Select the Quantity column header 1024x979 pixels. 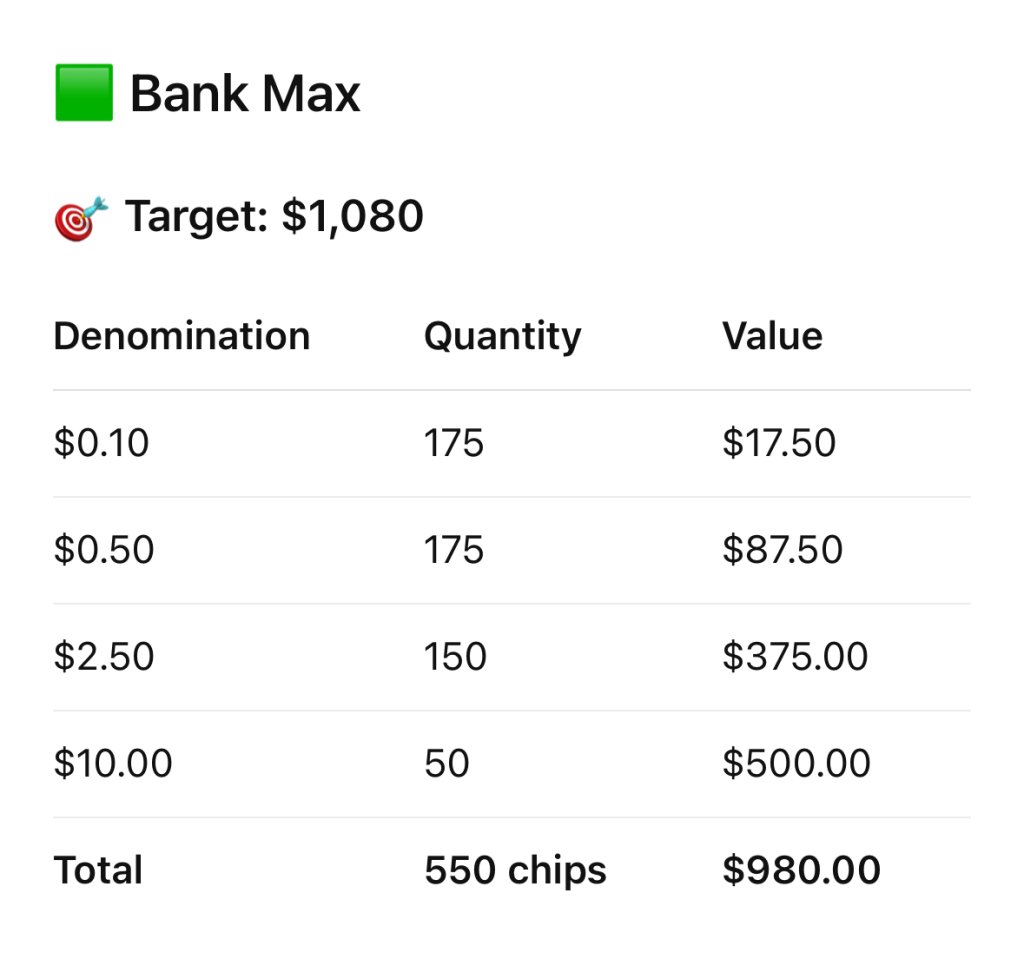[502, 336]
